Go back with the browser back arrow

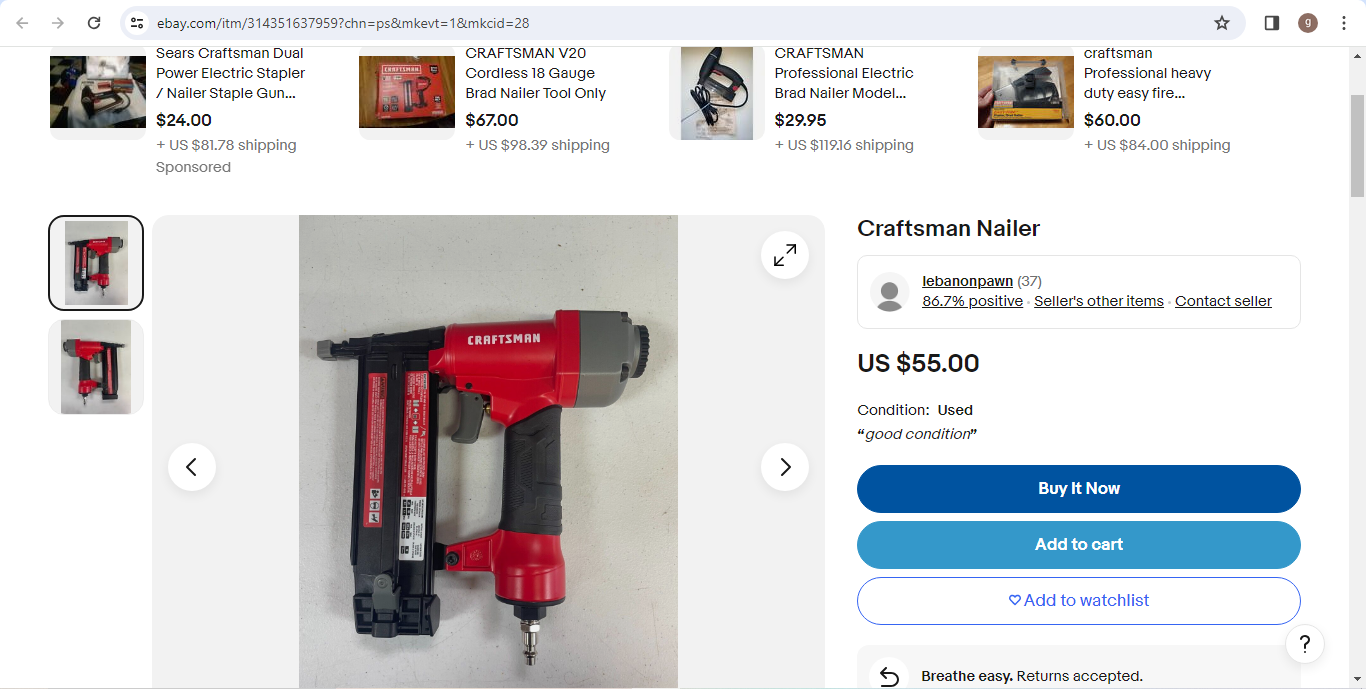(22, 23)
